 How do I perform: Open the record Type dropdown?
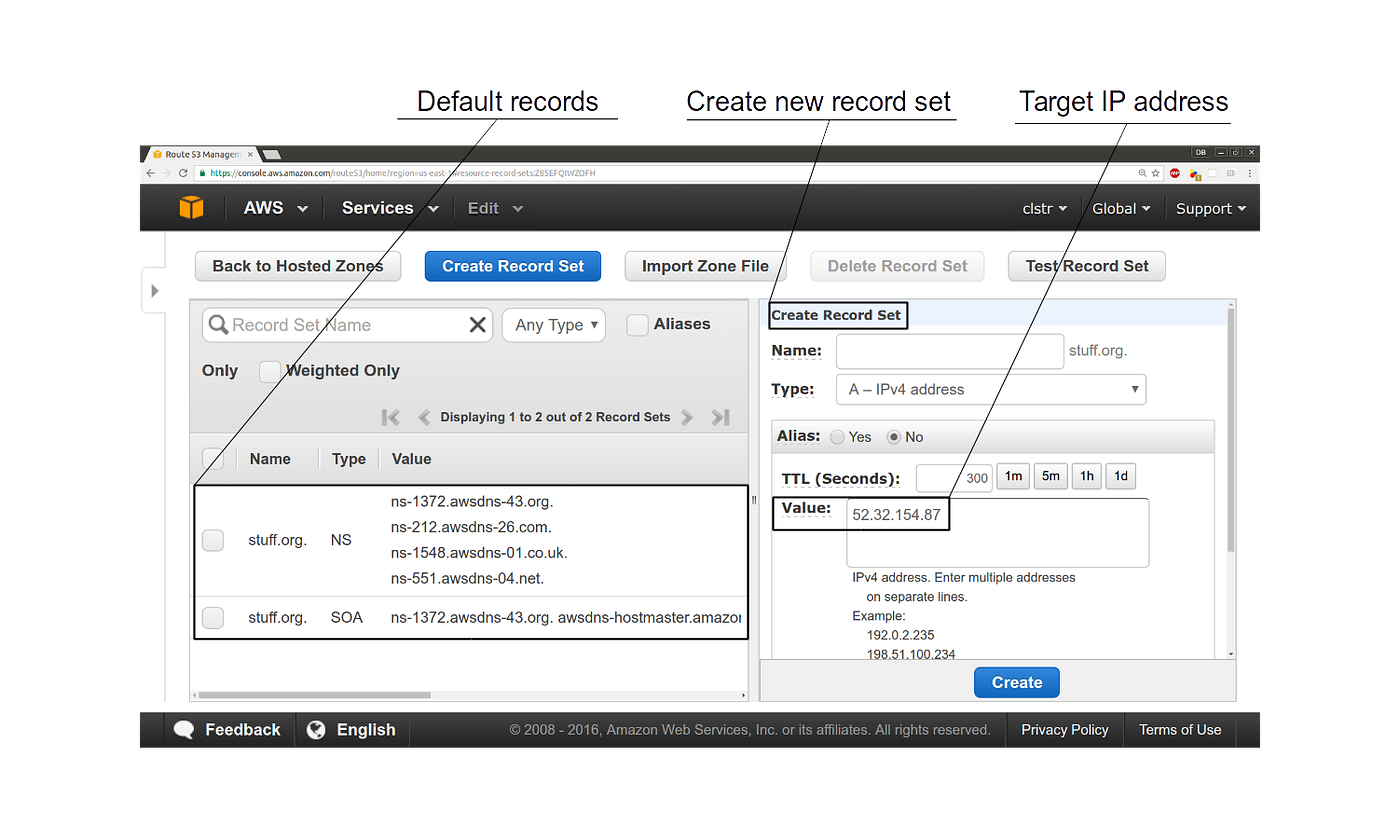point(990,389)
